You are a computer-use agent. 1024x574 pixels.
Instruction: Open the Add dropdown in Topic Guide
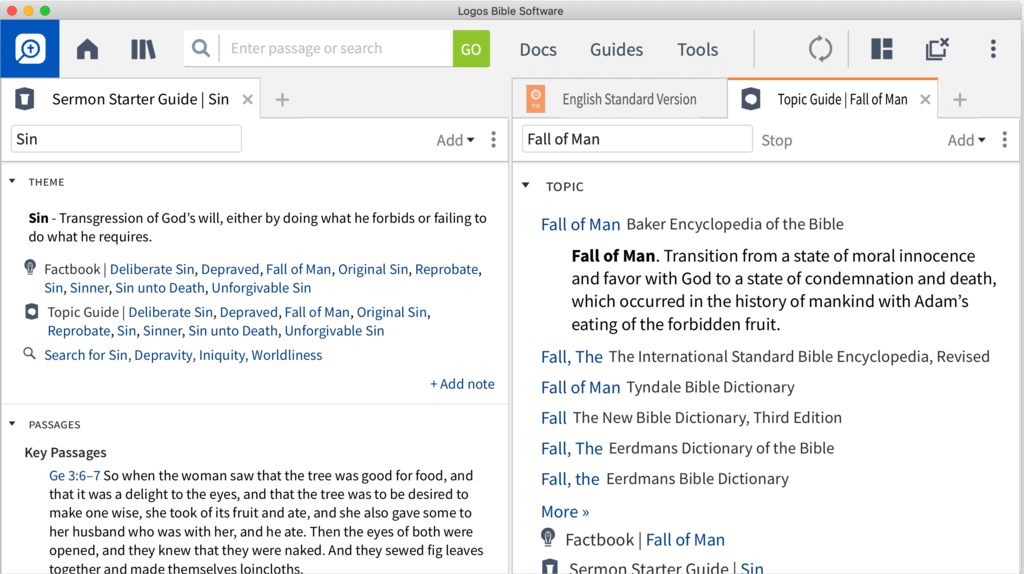(x=967, y=140)
